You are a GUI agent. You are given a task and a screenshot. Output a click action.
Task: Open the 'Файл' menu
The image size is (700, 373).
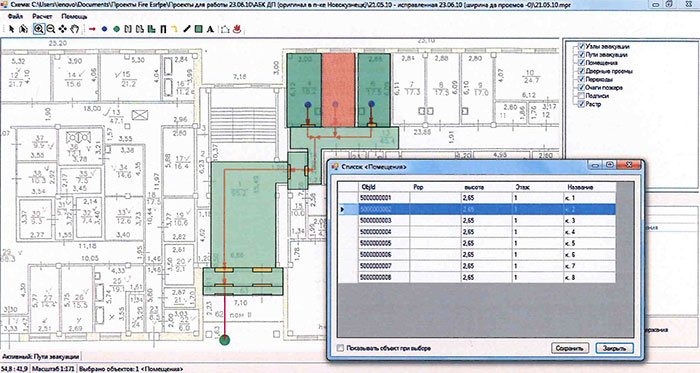16,17
